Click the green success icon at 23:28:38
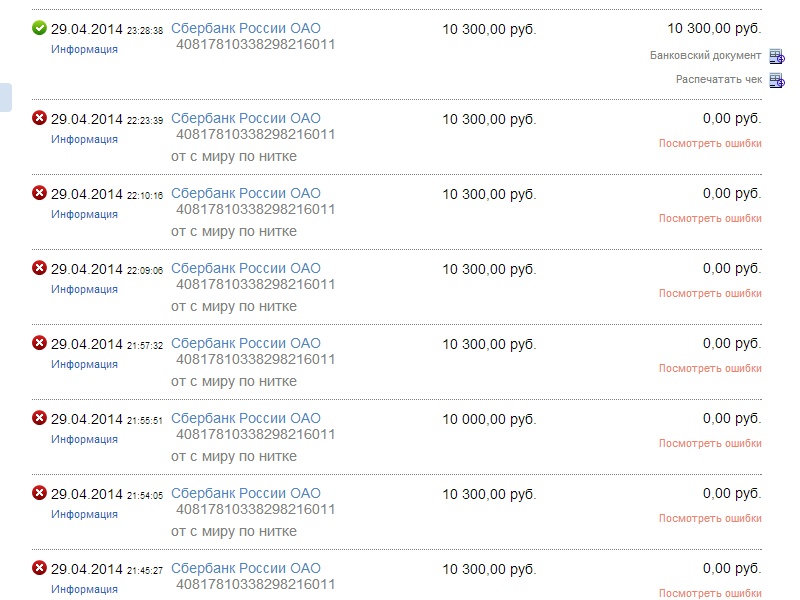Viewport: 800px width, 600px height. click(x=39, y=28)
